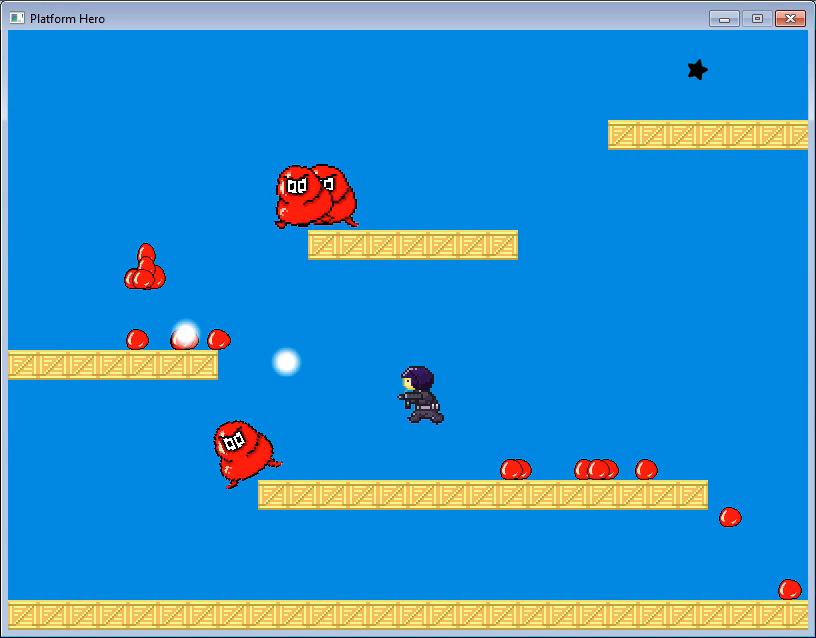Screen dimensions: 816x638
Task: Click the ground floor crate row
Action: pos(408,615)
